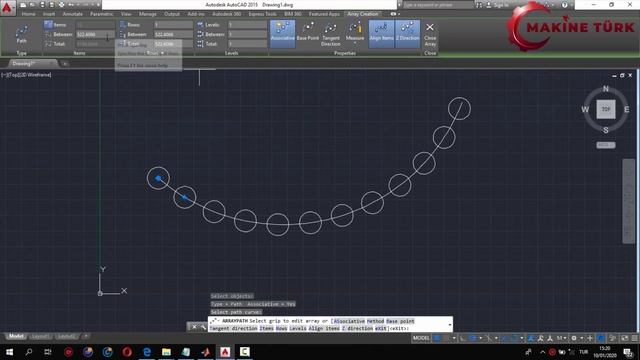Viewport: 640px width, 360px height.
Task: Open Windows taskbar search
Action: [x=29, y=352]
